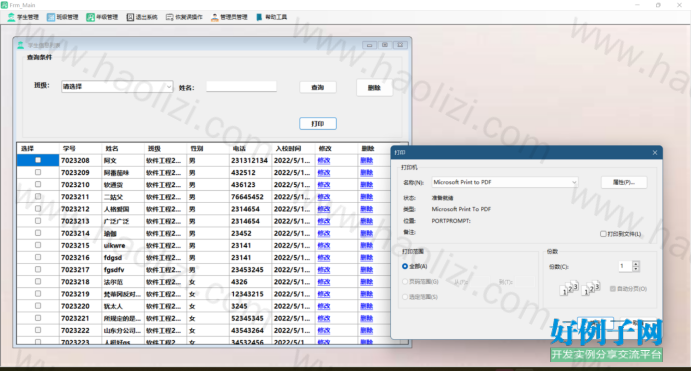Click 删除 link for student 7023221

click(367, 318)
